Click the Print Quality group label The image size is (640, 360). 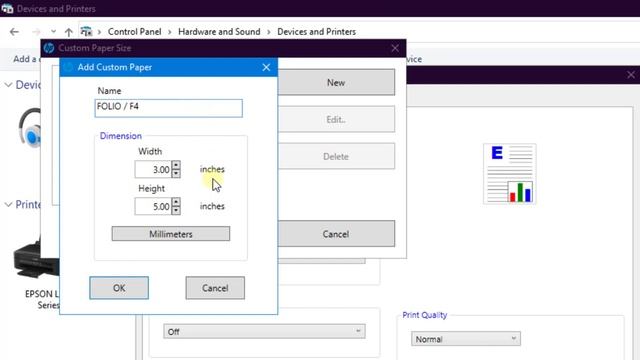click(x=424, y=315)
